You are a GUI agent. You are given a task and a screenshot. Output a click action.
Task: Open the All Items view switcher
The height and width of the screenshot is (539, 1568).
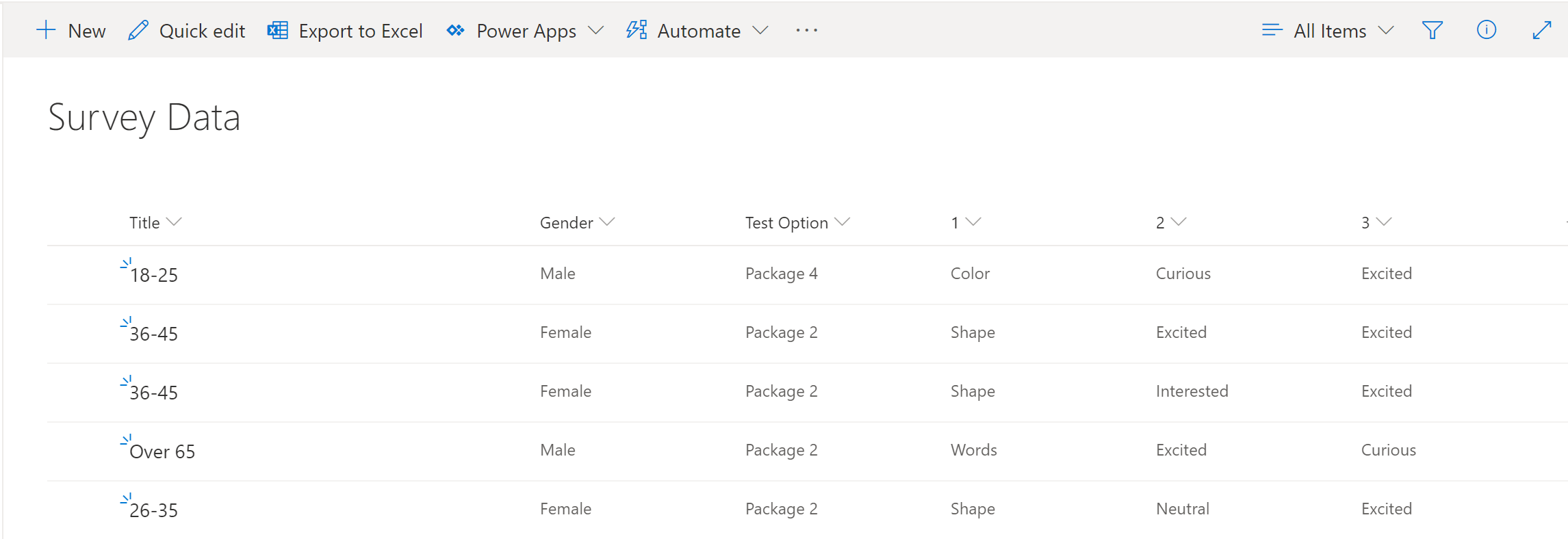[1328, 31]
